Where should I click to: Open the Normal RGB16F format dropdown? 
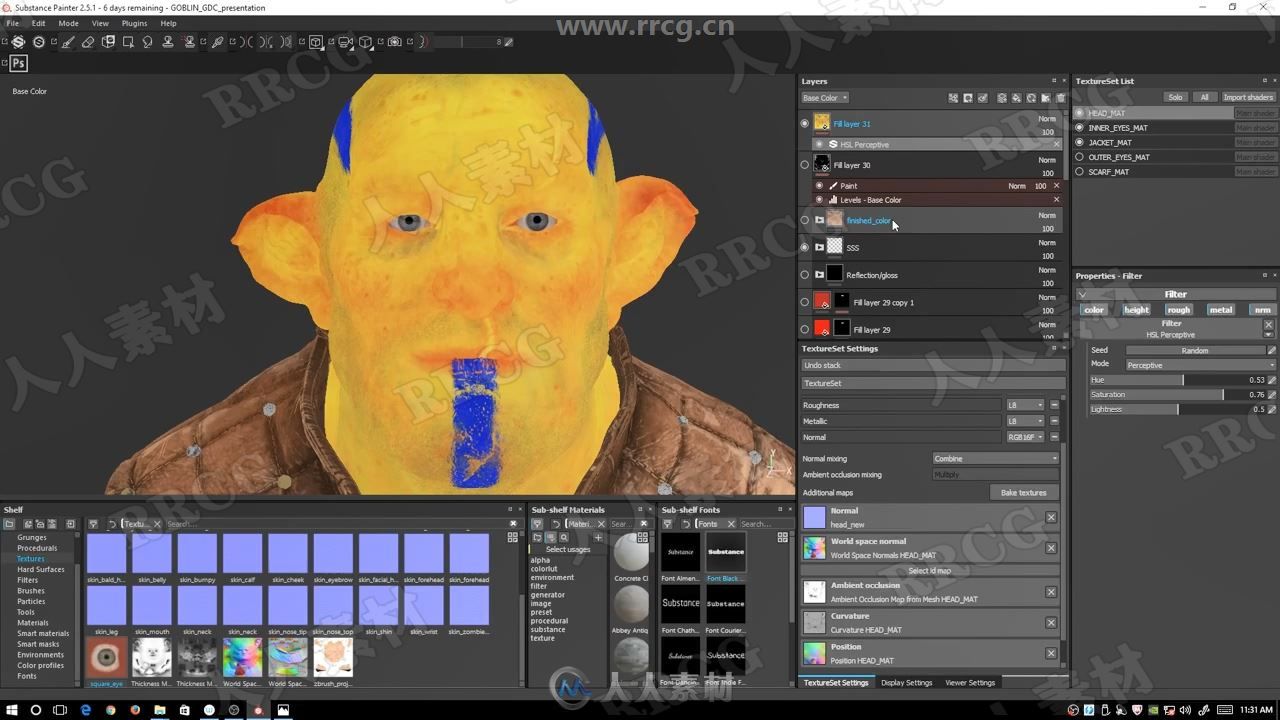pos(1025,437)
